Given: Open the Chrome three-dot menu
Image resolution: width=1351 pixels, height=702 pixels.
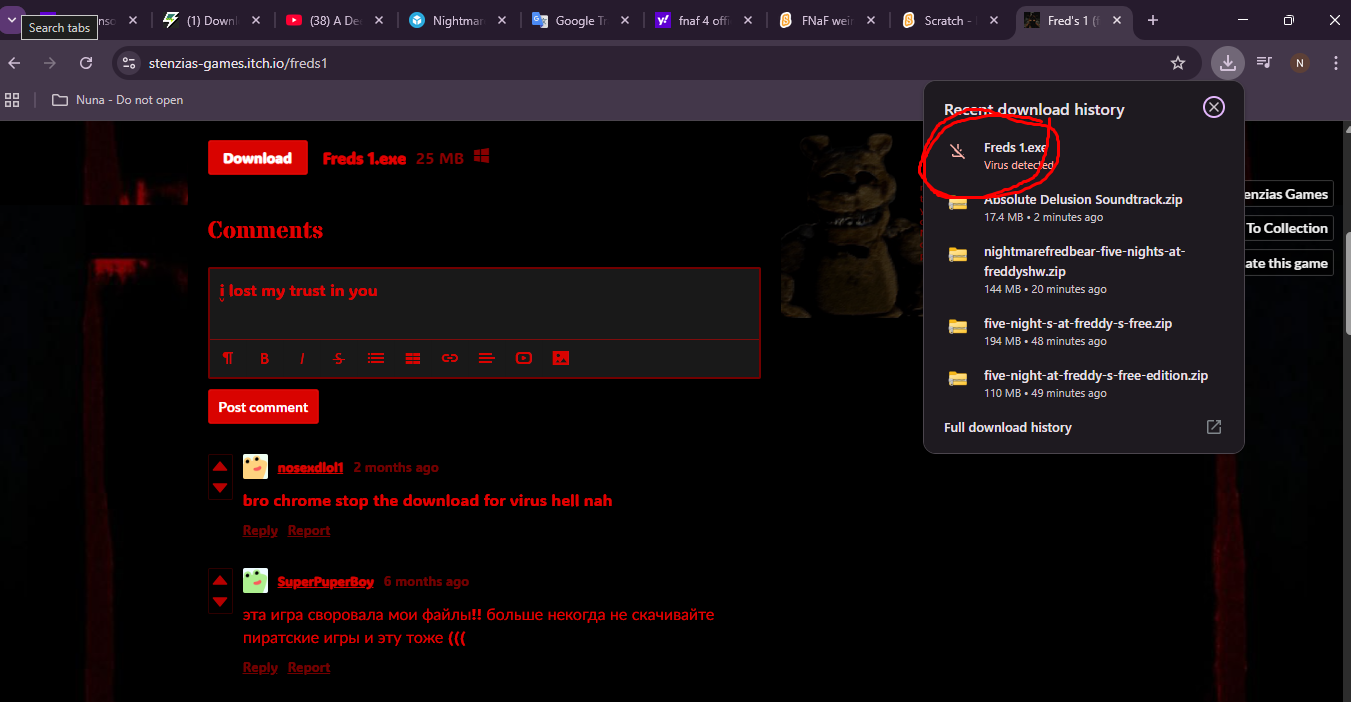Looking at the screenshot, I should pyautogui.click(x=1335, y=63).
